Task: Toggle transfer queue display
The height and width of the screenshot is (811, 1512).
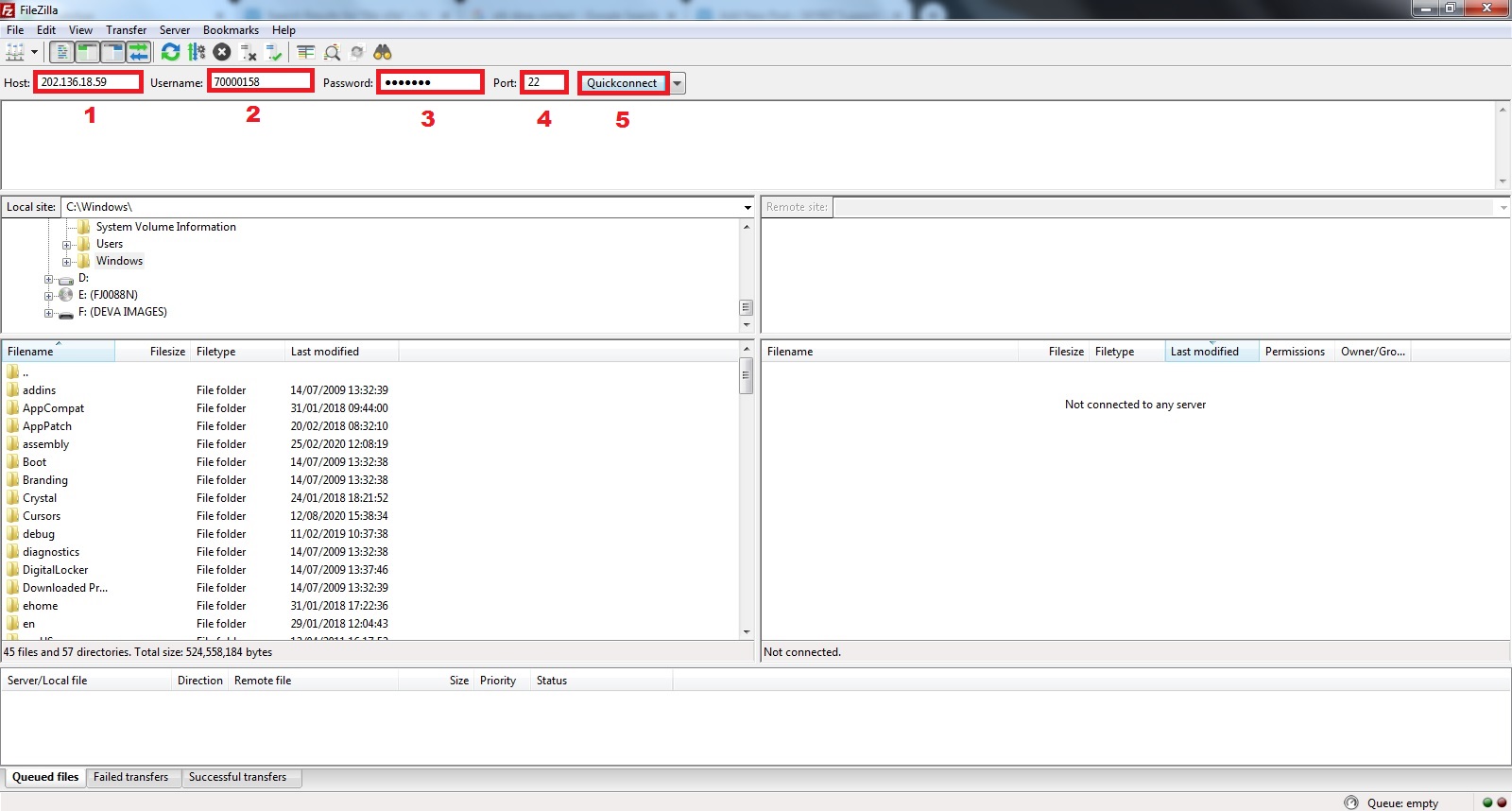Action: [139, 53]
